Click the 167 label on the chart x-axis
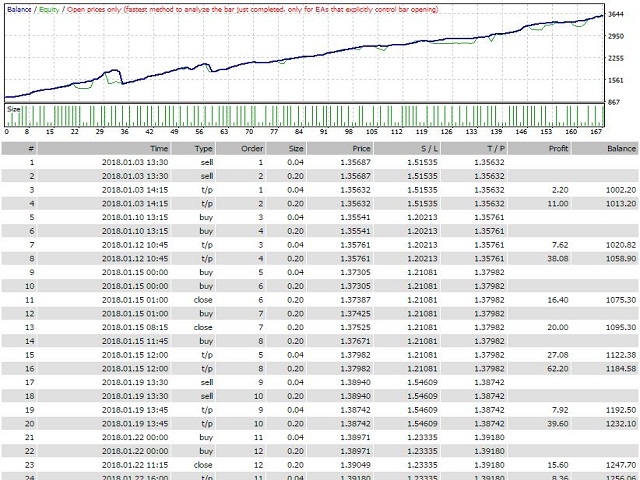Viewport: 640px width, 480px height. [x=596, y=131]
